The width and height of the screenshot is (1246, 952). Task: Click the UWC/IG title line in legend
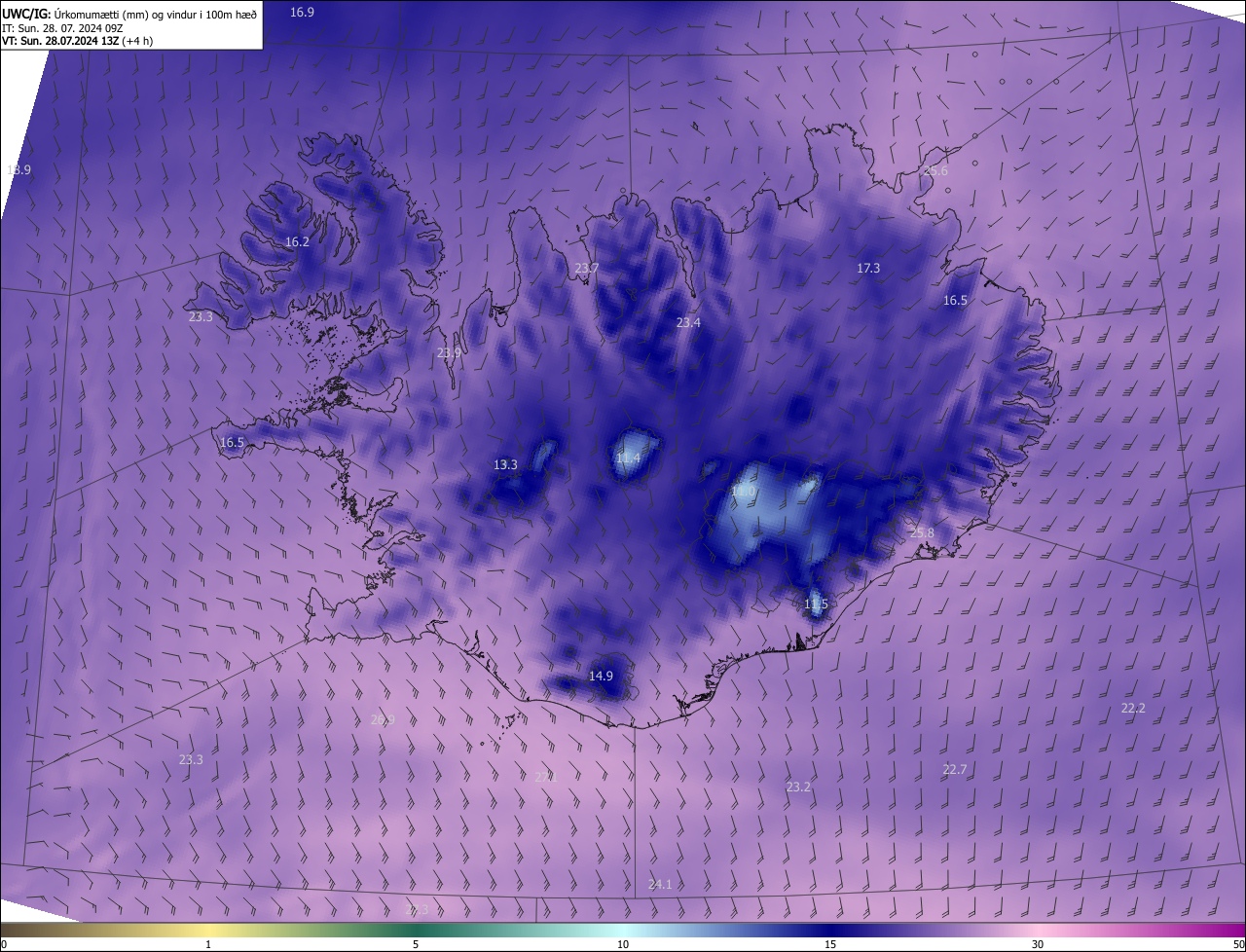coord(128,13)
